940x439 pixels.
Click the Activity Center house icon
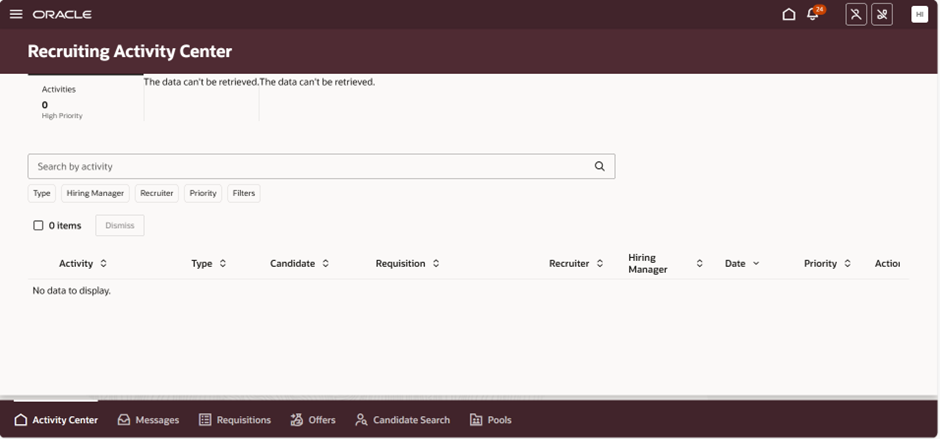tap(21, 420)
